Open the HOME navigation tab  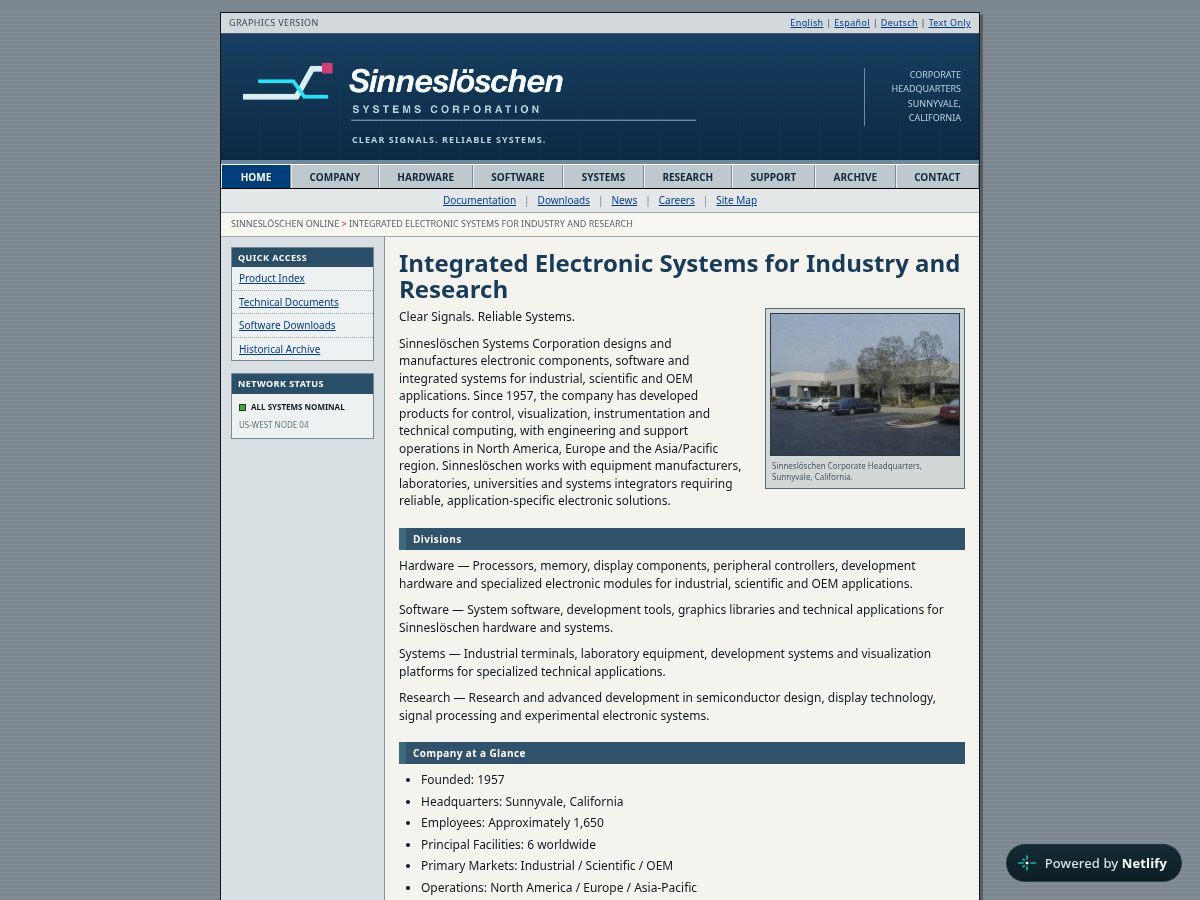pyautogui.click(x=256, y=177)
